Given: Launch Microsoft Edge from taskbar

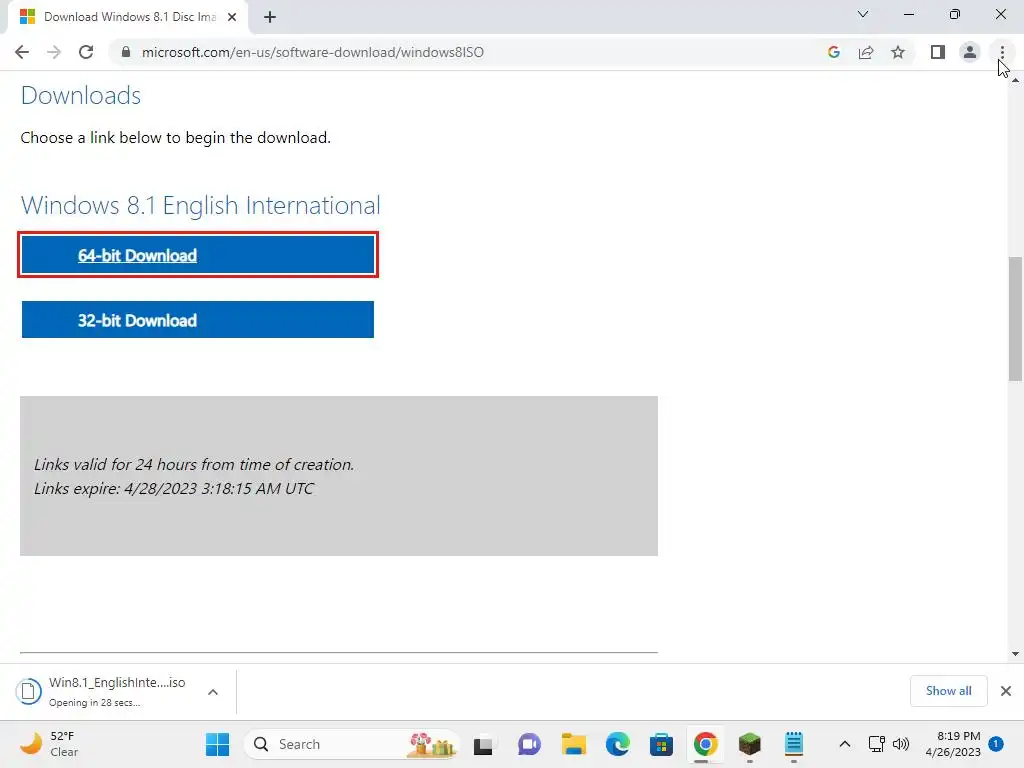Looking at the screenshot, I should (x=617, y=744).
